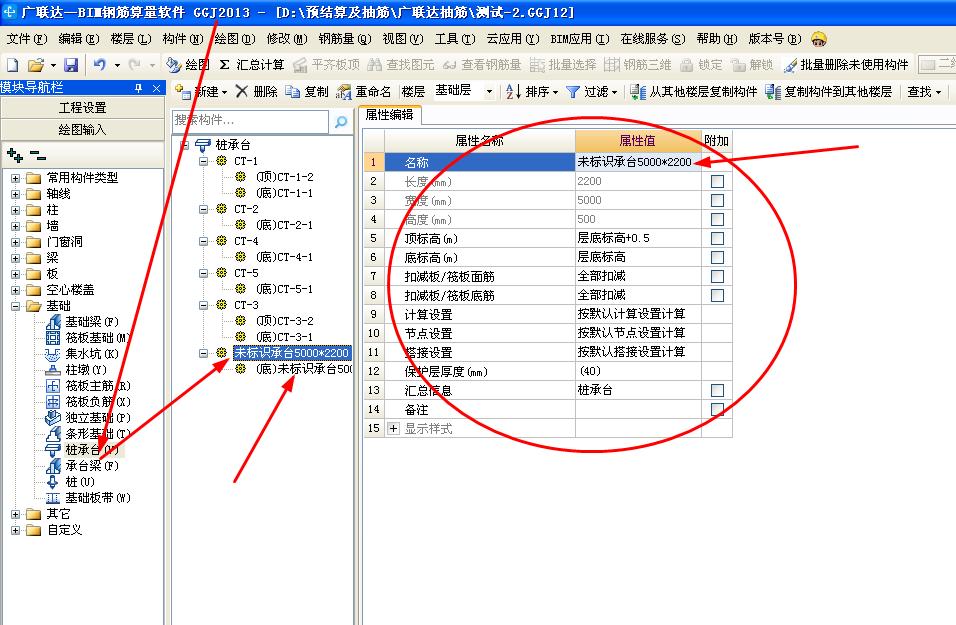Click the collapse-all minus icon in navigator
Screen dimensions: 956x625
(x=38, y=155)
